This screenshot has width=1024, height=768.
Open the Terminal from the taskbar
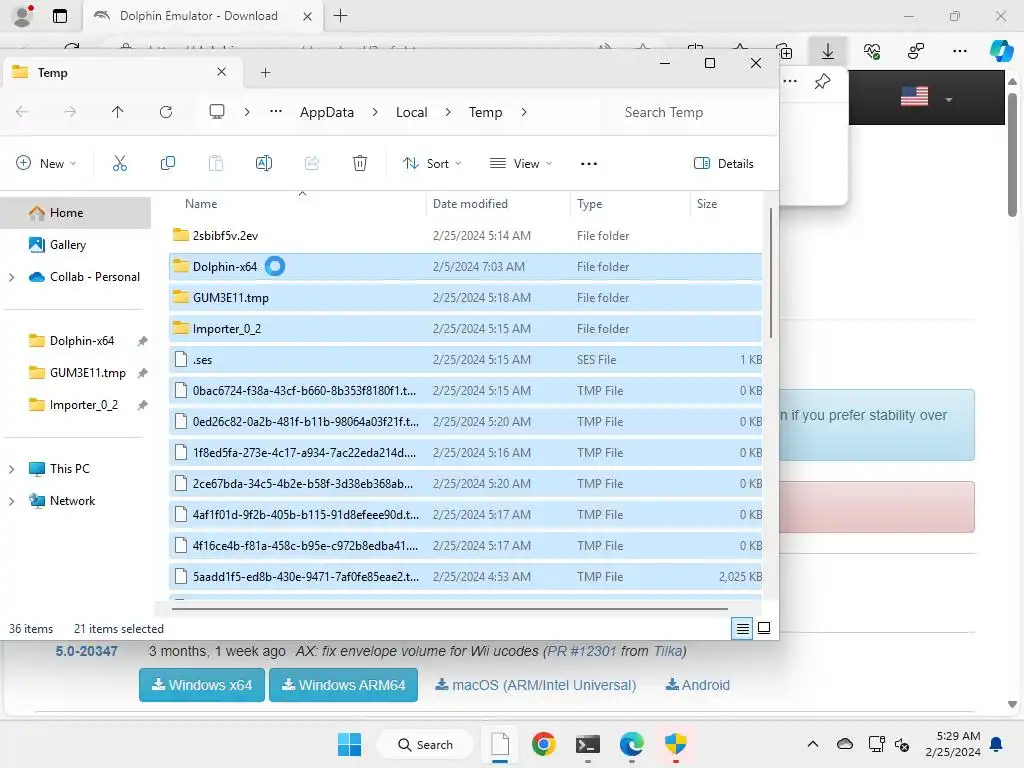tap(588, 744)
